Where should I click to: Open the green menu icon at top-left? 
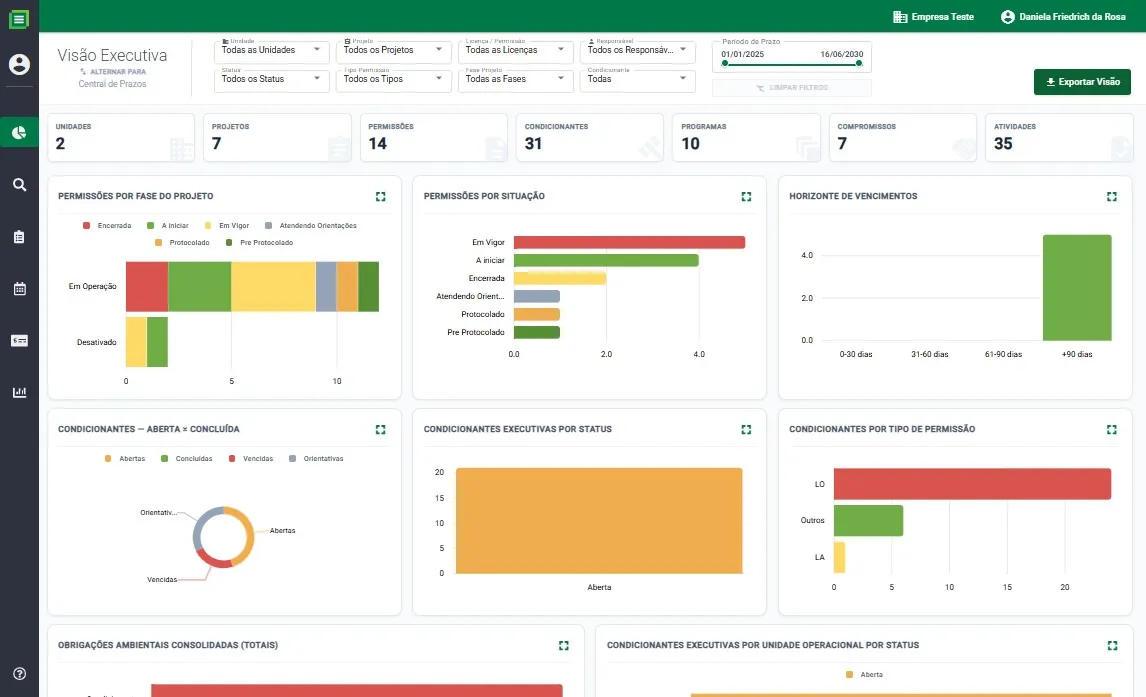coord(19,19)
